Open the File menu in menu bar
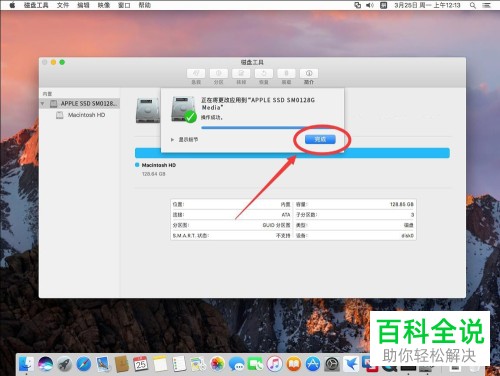 tap(63, 5)
